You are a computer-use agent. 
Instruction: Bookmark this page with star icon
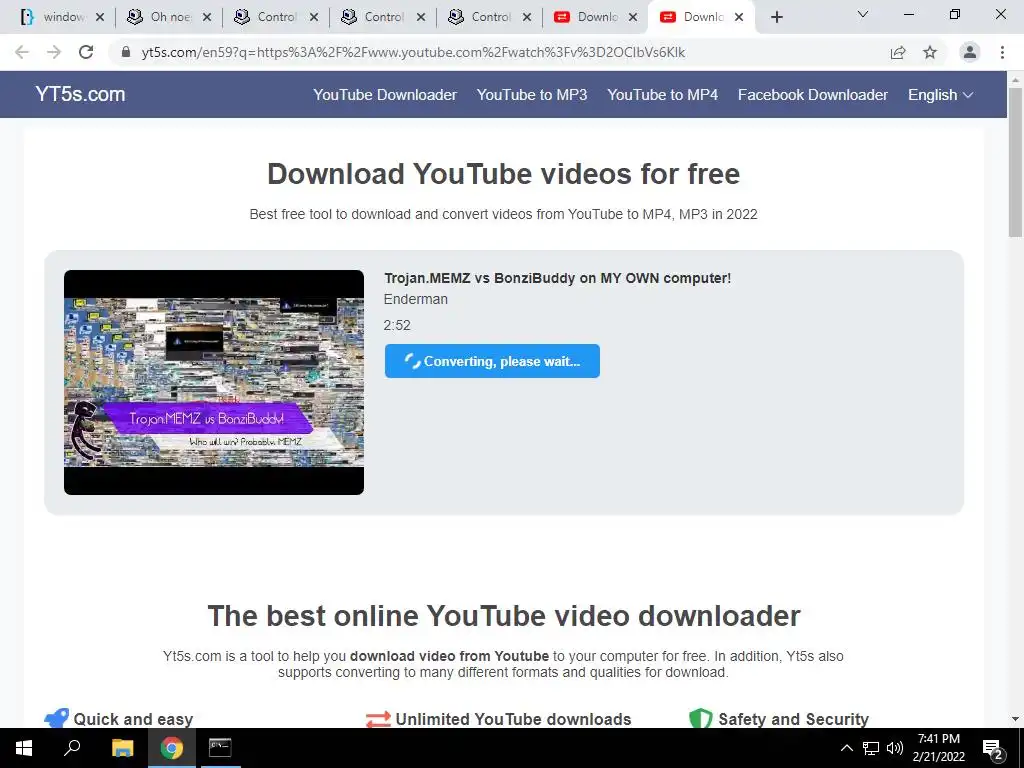[930, 52]
